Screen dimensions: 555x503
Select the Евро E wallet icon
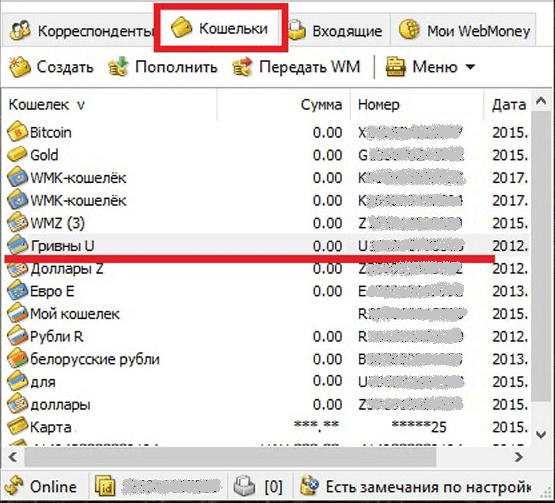pyautogui.click(x=17, y=291)
